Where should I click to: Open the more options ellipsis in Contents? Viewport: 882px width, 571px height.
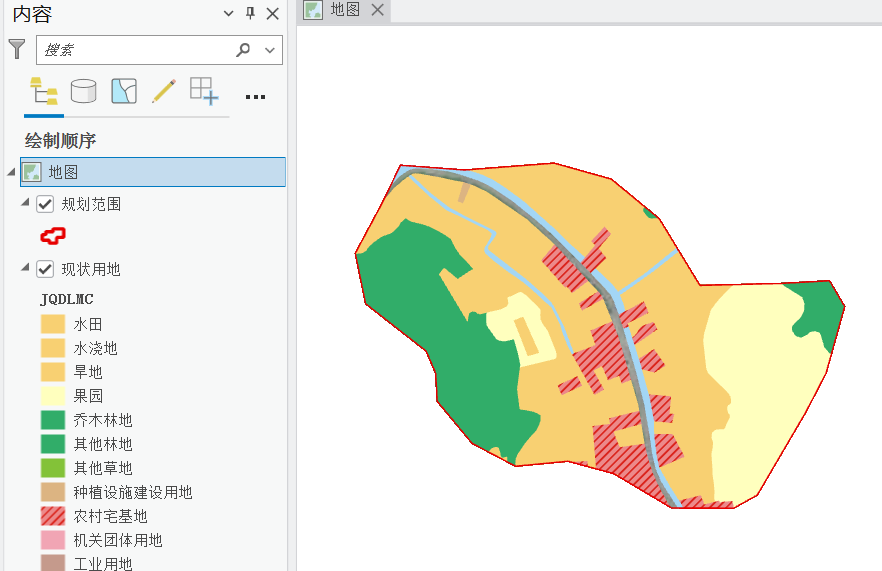(255, 97)
